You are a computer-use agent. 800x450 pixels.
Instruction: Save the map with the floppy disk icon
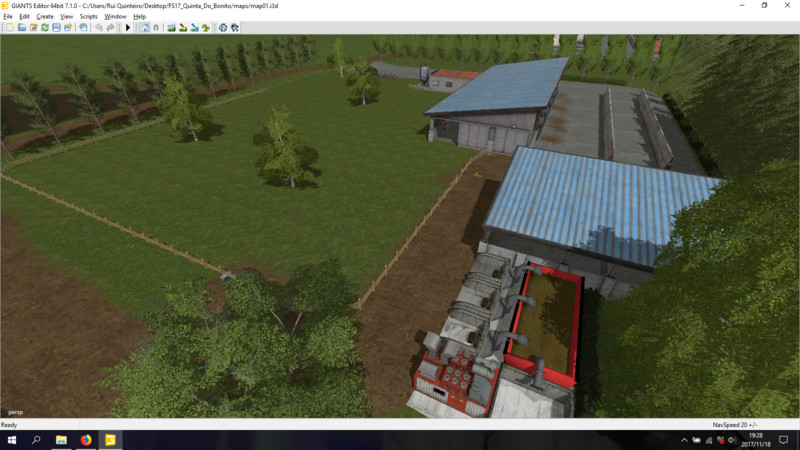(56, 28)
